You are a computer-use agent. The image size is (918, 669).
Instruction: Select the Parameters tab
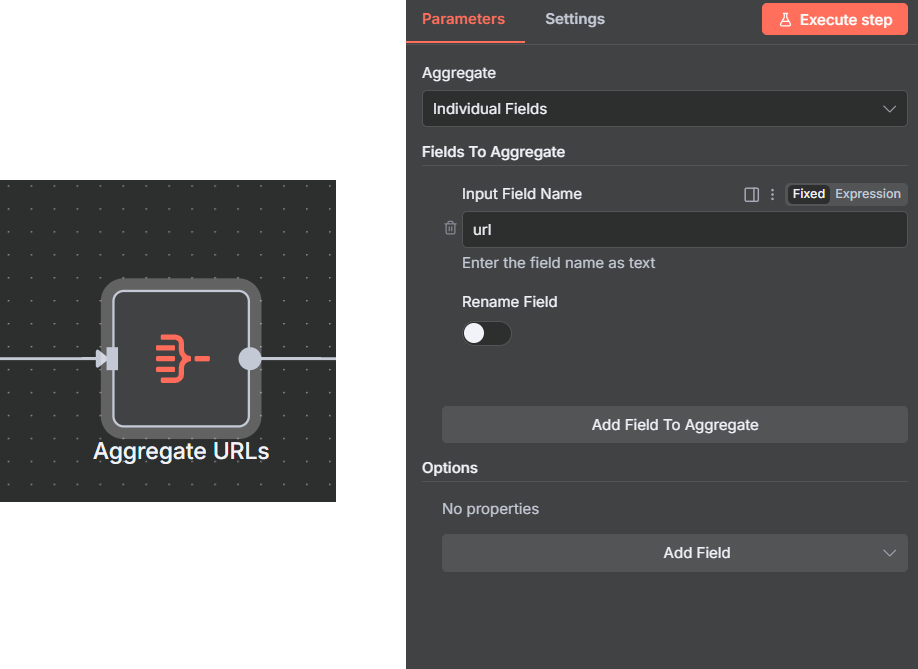coord(463,19)
